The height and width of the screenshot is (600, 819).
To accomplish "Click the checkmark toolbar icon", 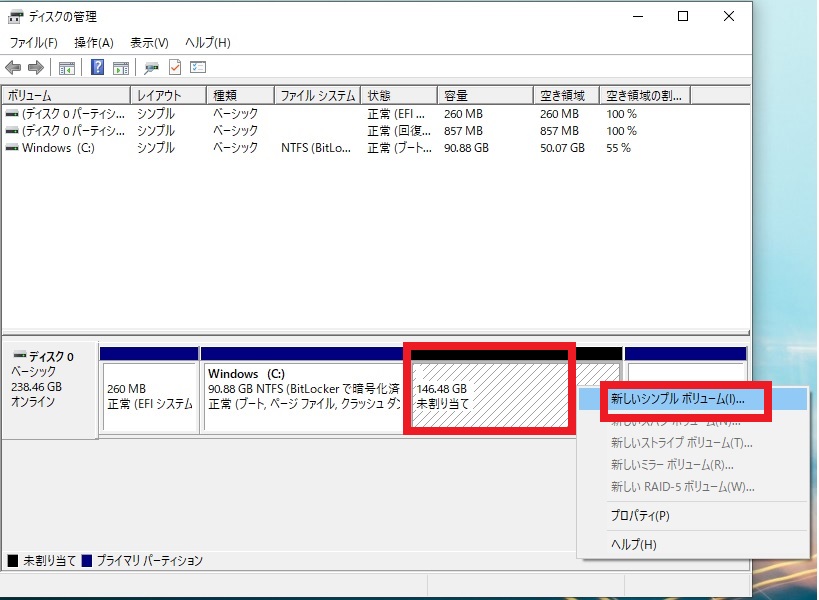I will pyautogui.click(x=174, y=67).
